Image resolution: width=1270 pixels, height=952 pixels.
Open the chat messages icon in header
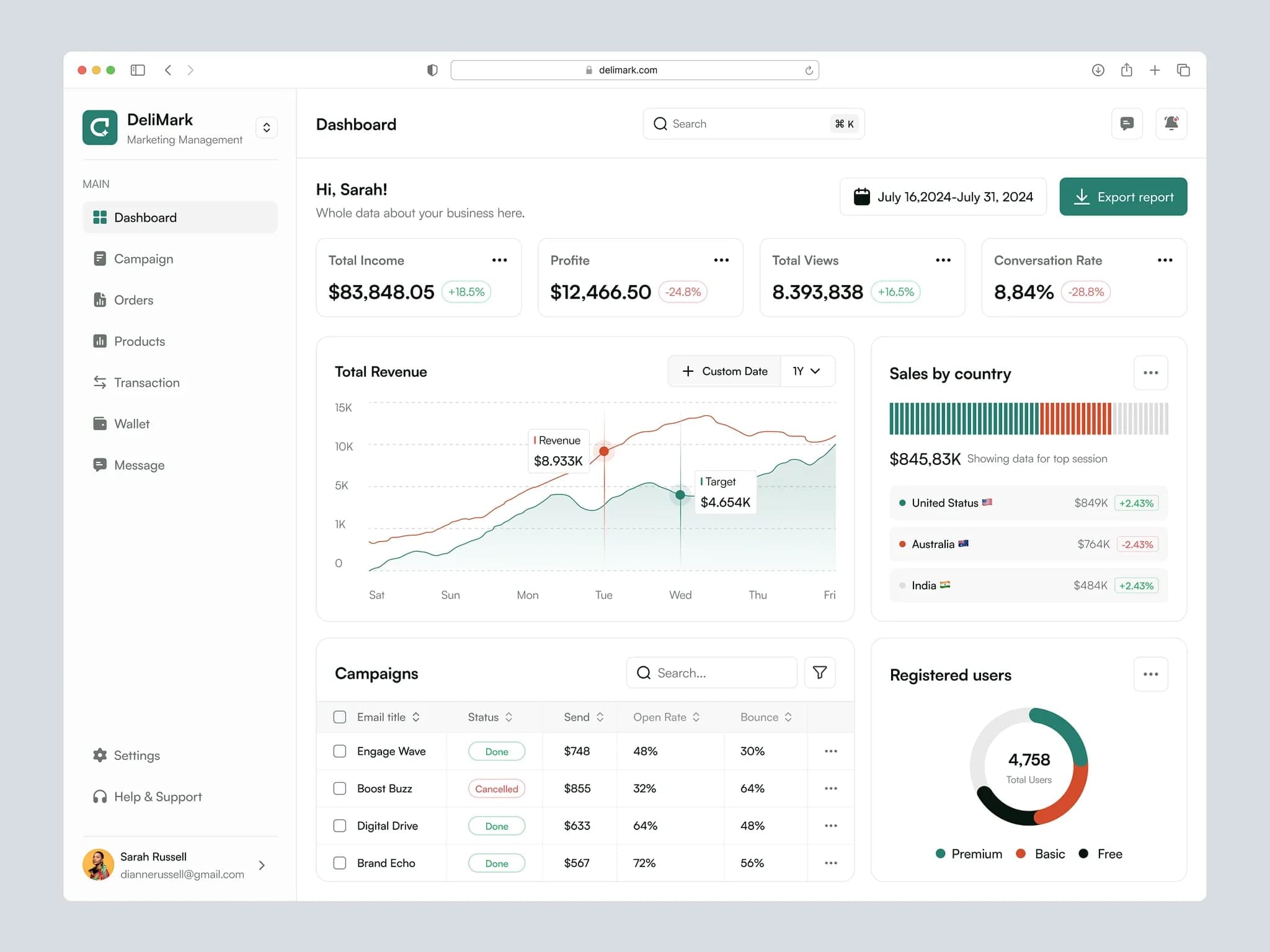click(x=1127, y=123)
